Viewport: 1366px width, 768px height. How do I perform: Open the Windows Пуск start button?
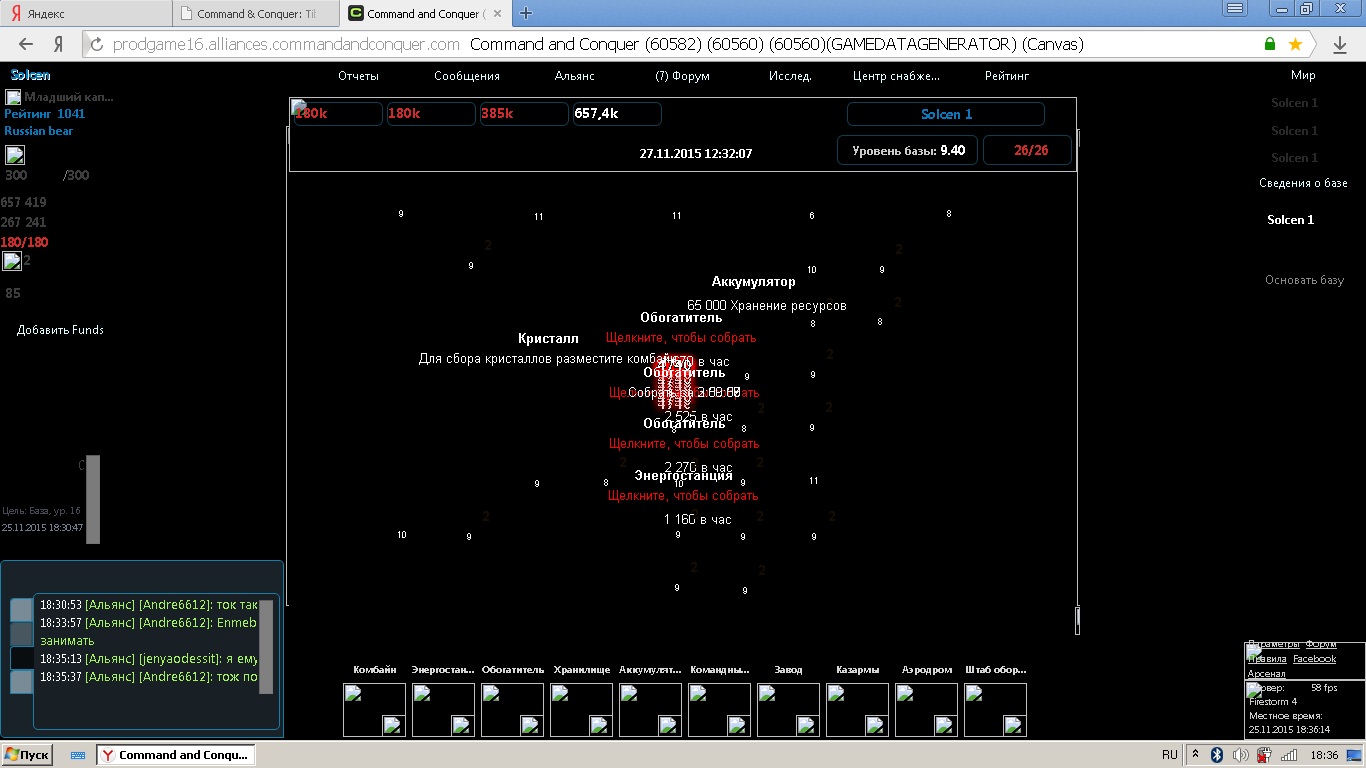[27, 755]
